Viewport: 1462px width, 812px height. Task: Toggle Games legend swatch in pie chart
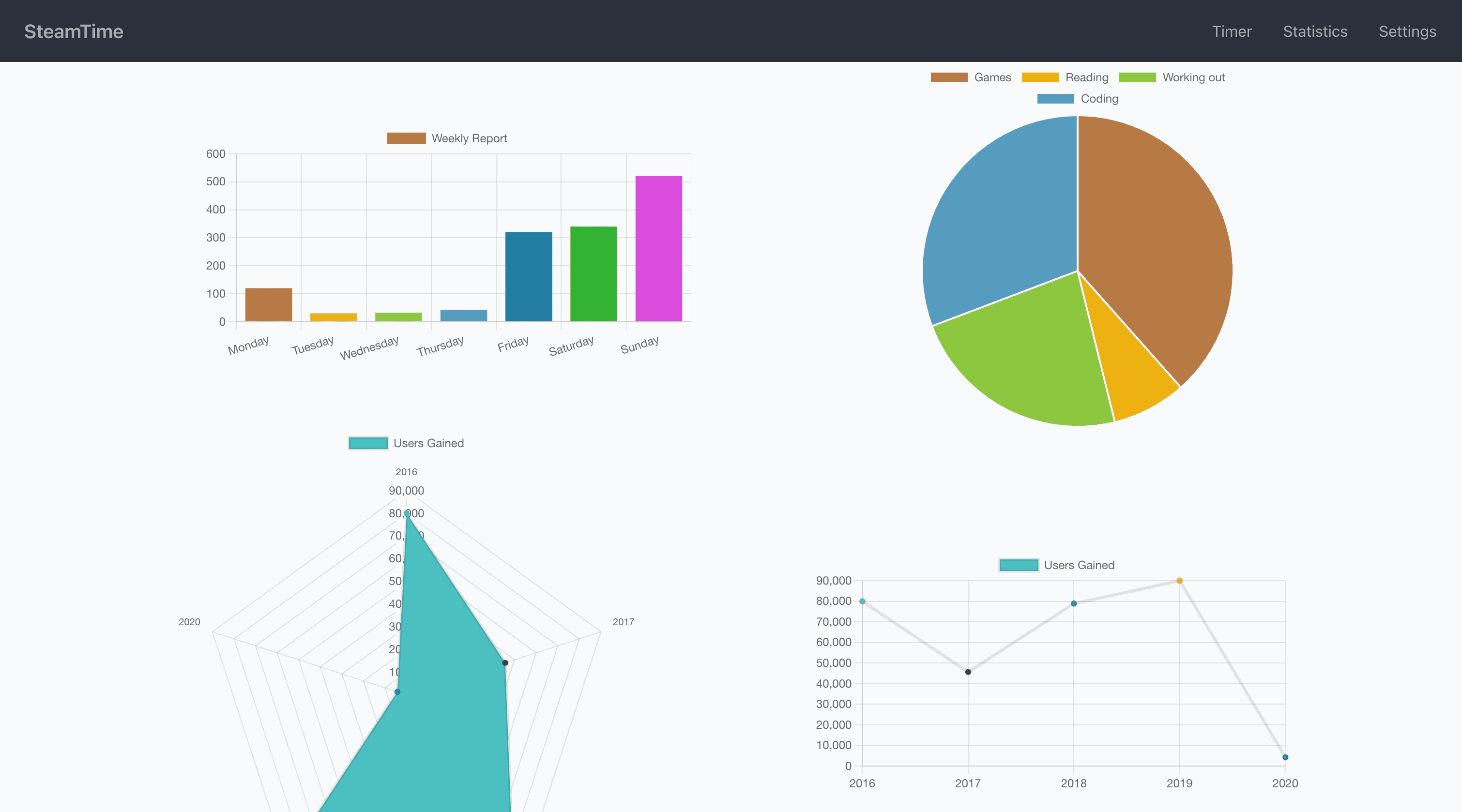coord(949,77)
